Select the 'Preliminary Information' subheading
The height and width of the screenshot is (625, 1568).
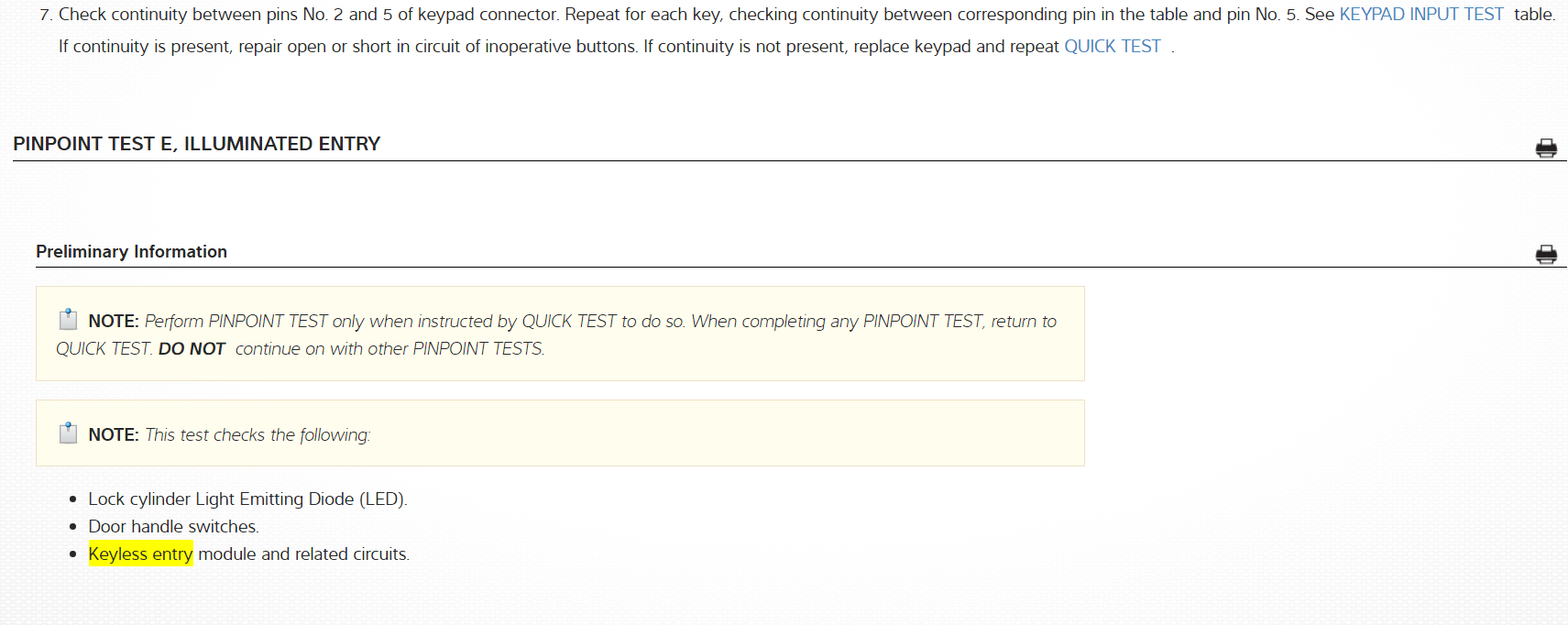tap(131, 252)
